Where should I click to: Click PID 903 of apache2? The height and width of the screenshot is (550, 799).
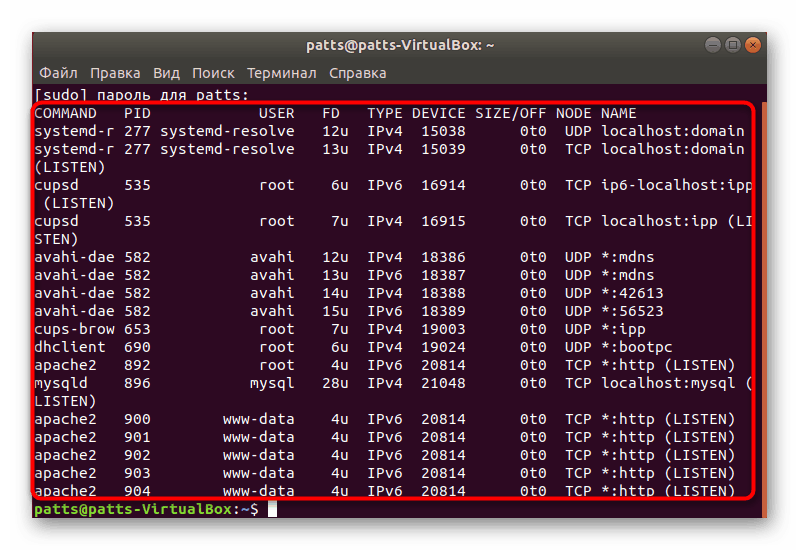[137, 473]
